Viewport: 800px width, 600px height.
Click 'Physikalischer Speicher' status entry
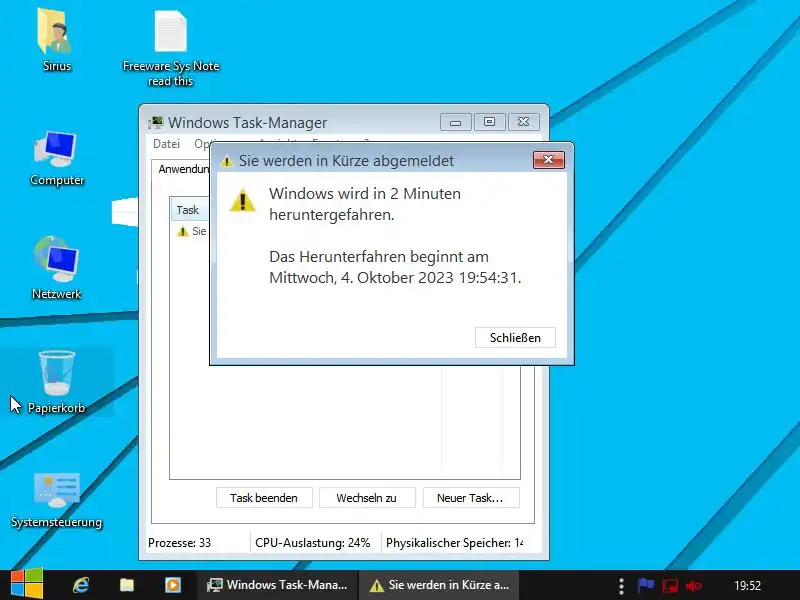click(x=454, y=543)
